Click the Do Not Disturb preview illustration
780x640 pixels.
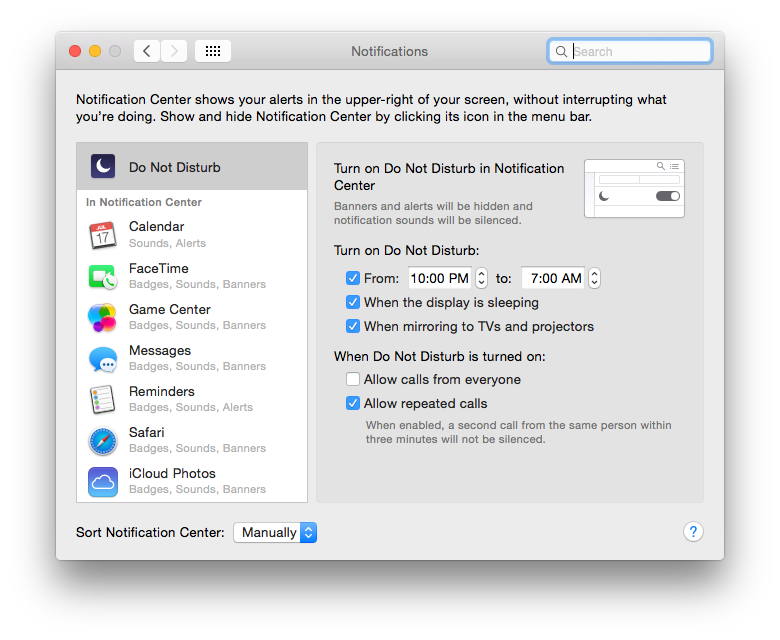(634, 188)
